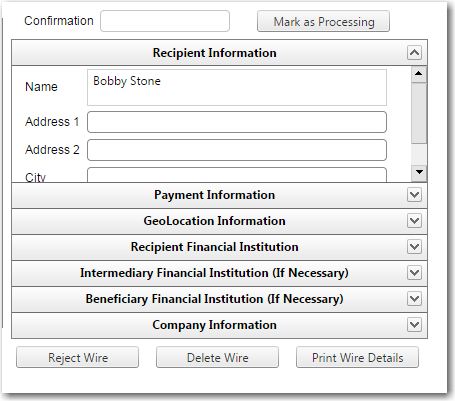Expand Recipient Financial Institution chevron
This screenshot has height=401, width=455.
pyautogui.click(x=414, y=247)
